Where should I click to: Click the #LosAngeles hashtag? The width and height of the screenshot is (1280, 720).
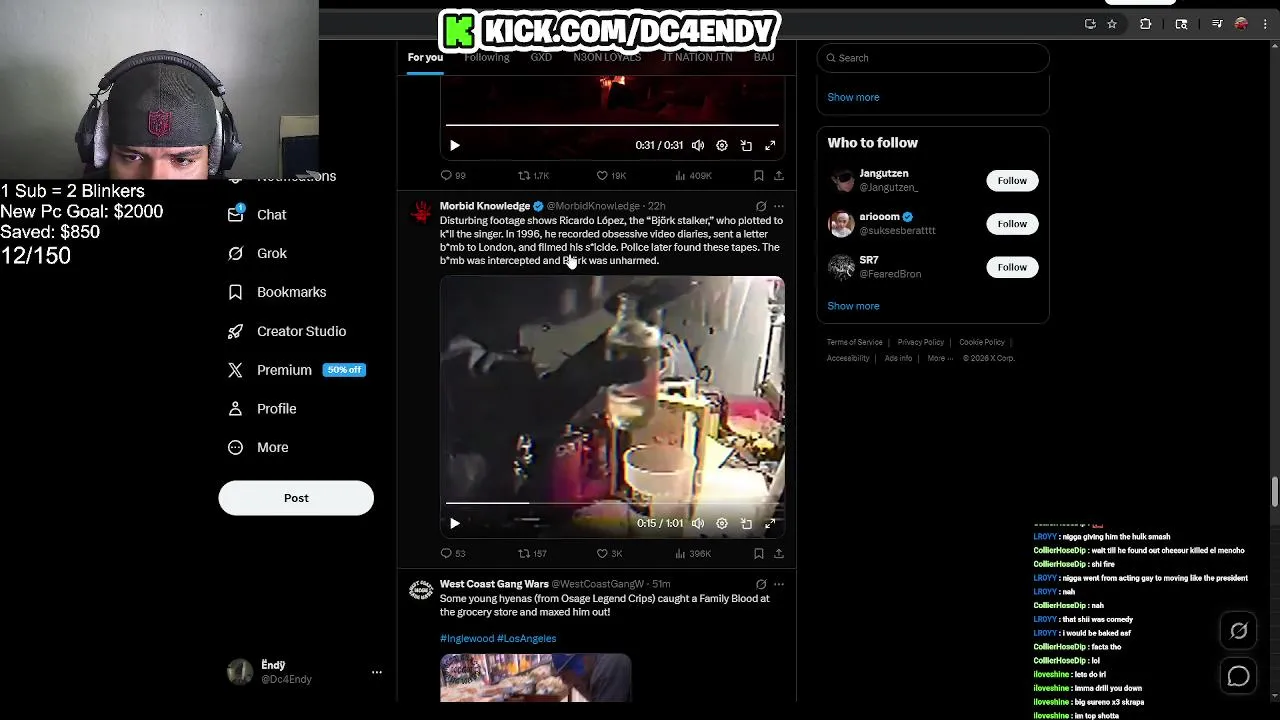tap(527, 638)
